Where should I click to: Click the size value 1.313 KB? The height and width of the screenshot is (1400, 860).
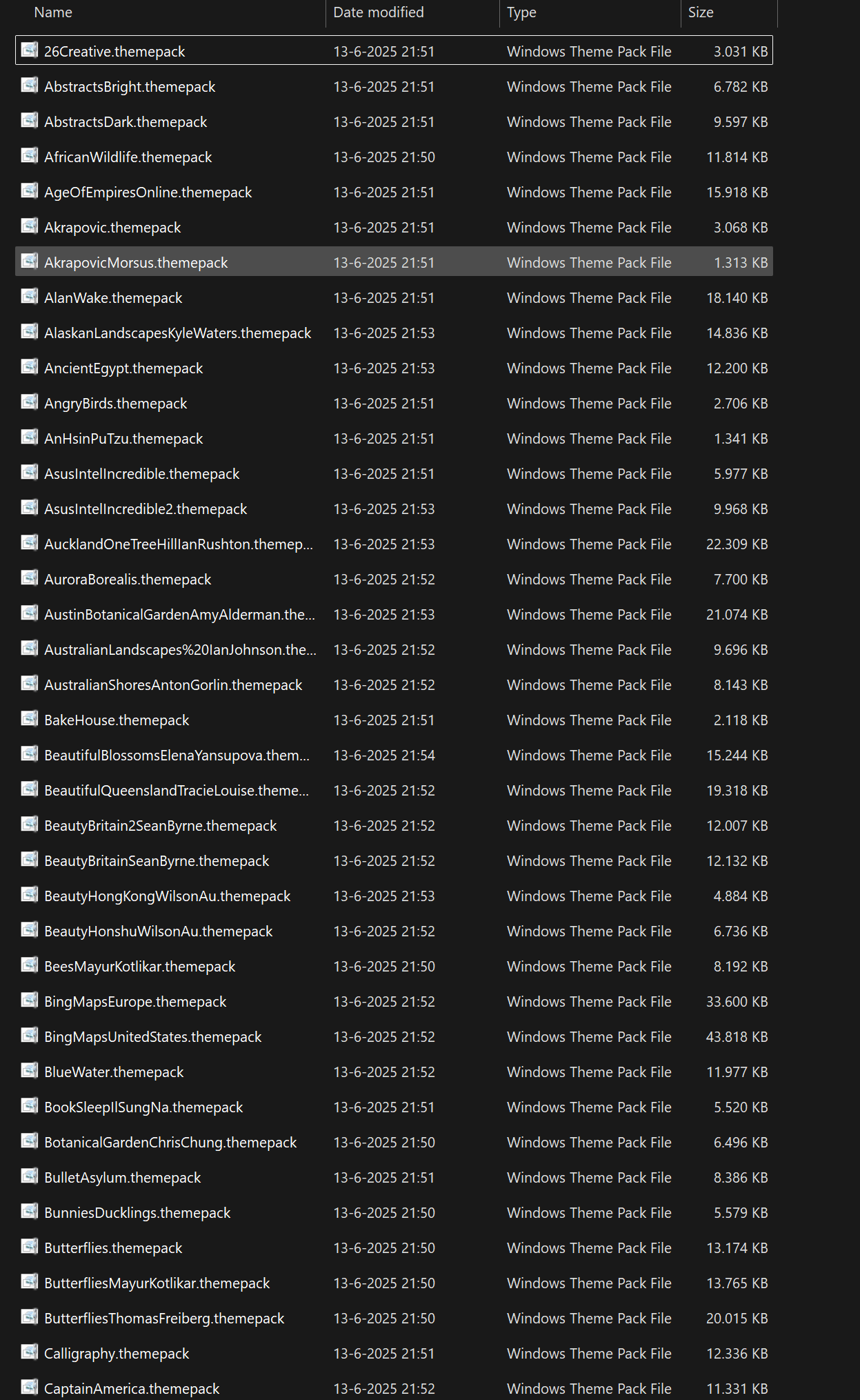coord(741,263)
